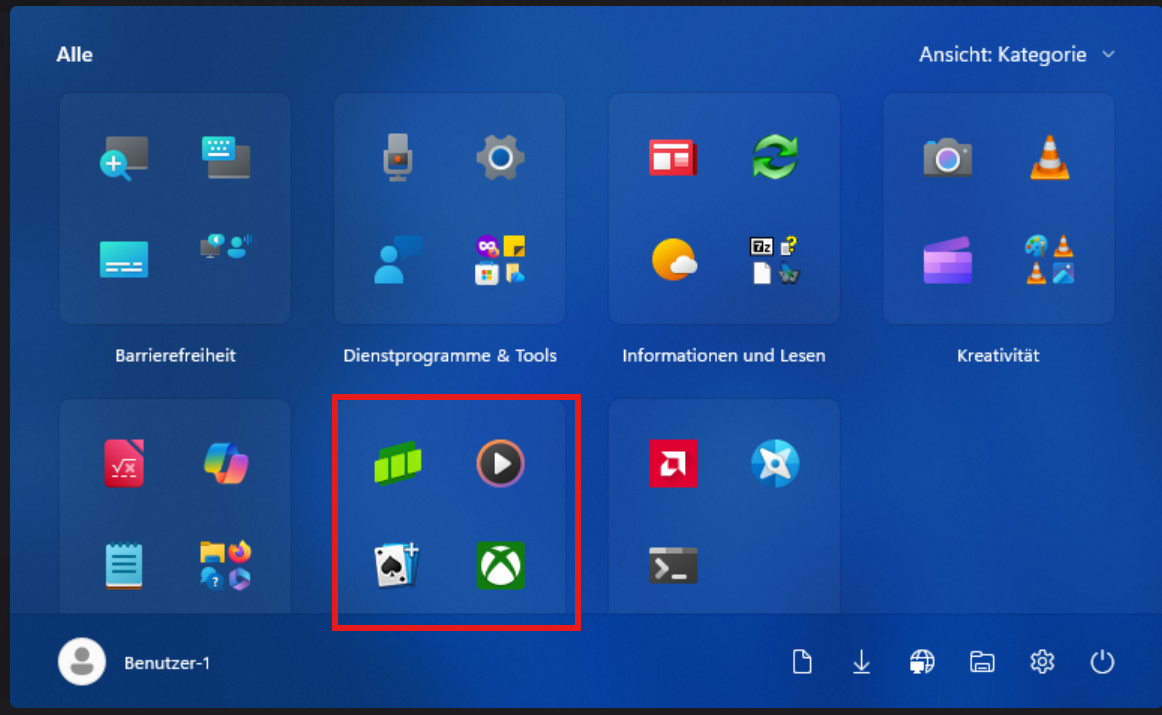
Task: Click the Power button icon
Action: click(1102, 662)
